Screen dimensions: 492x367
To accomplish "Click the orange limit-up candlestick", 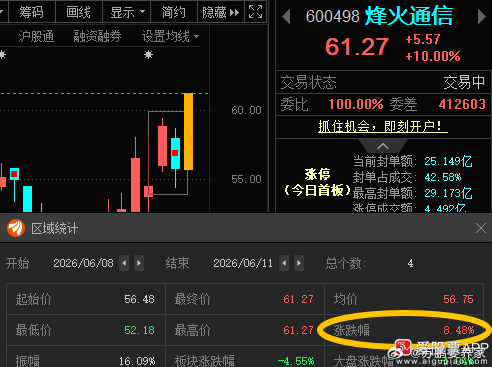I will pyautogui.click(x=188, y=132).
